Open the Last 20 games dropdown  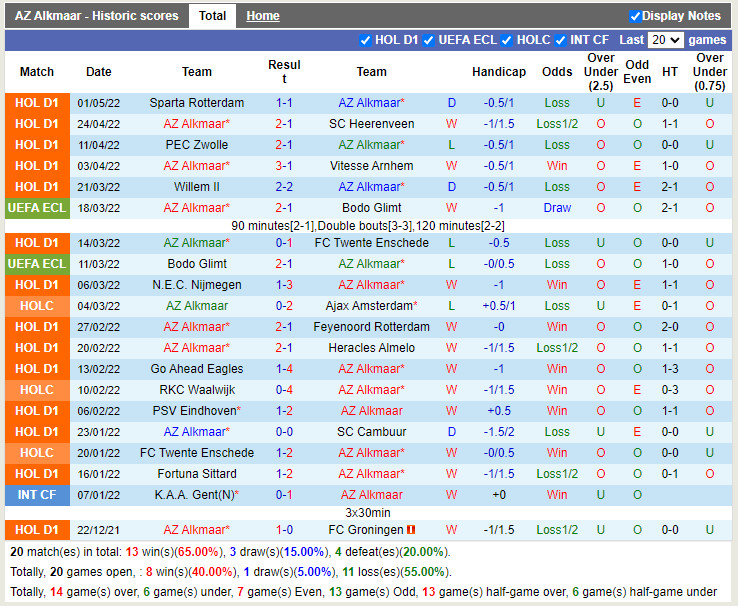click(665, 40)
